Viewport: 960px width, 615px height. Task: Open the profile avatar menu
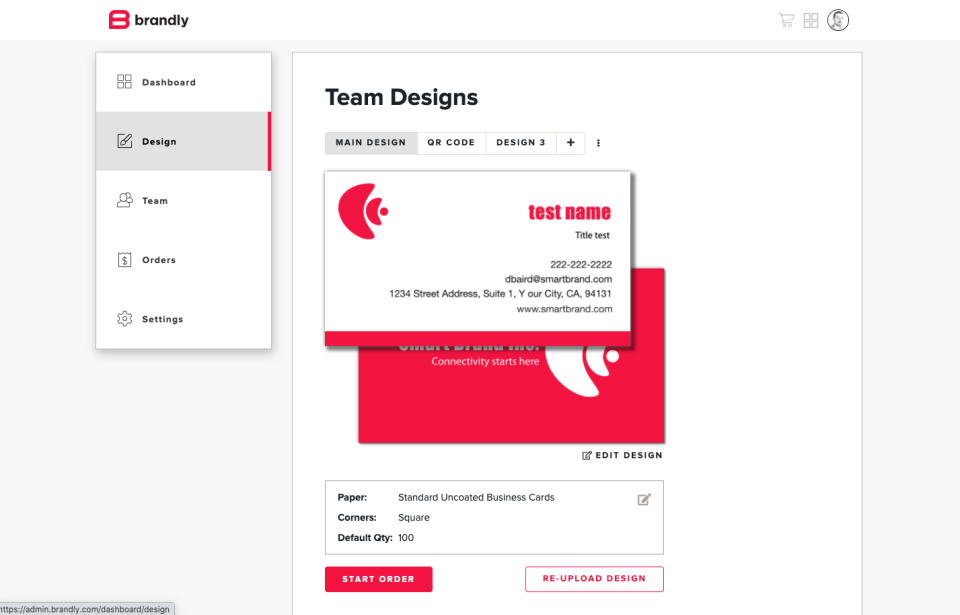pyautogui.click(x=837, y=19)
